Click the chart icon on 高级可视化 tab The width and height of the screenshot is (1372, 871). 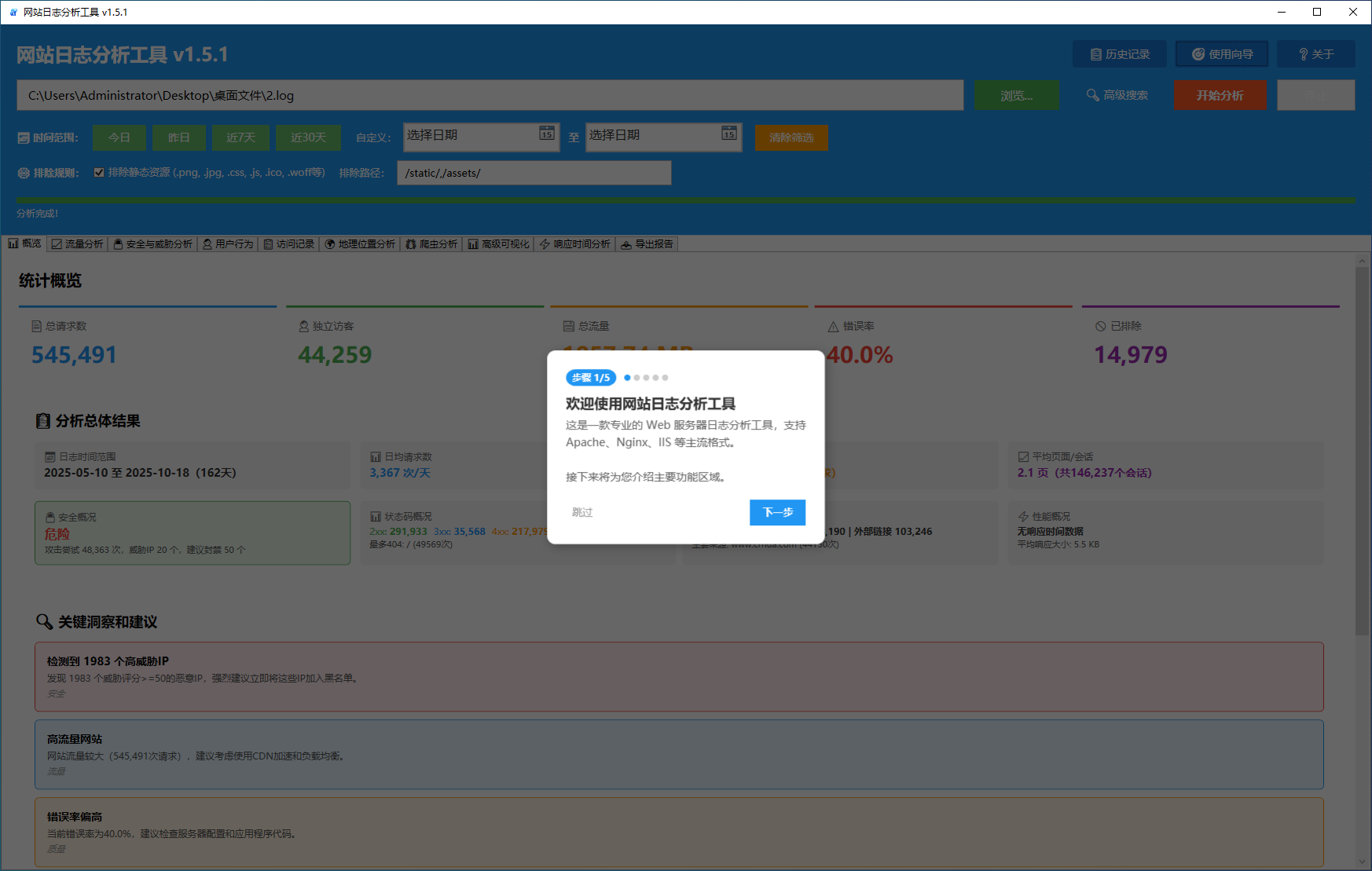[x=473, y=243]
